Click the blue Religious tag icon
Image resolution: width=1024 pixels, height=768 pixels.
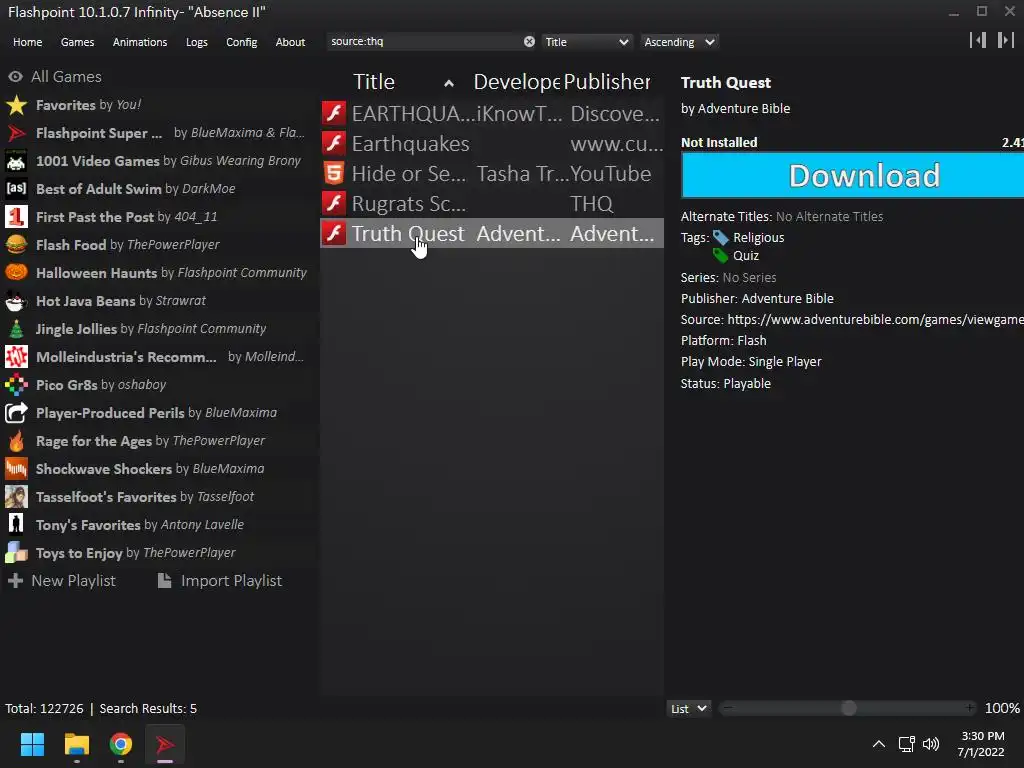click(x=720, y=238)
